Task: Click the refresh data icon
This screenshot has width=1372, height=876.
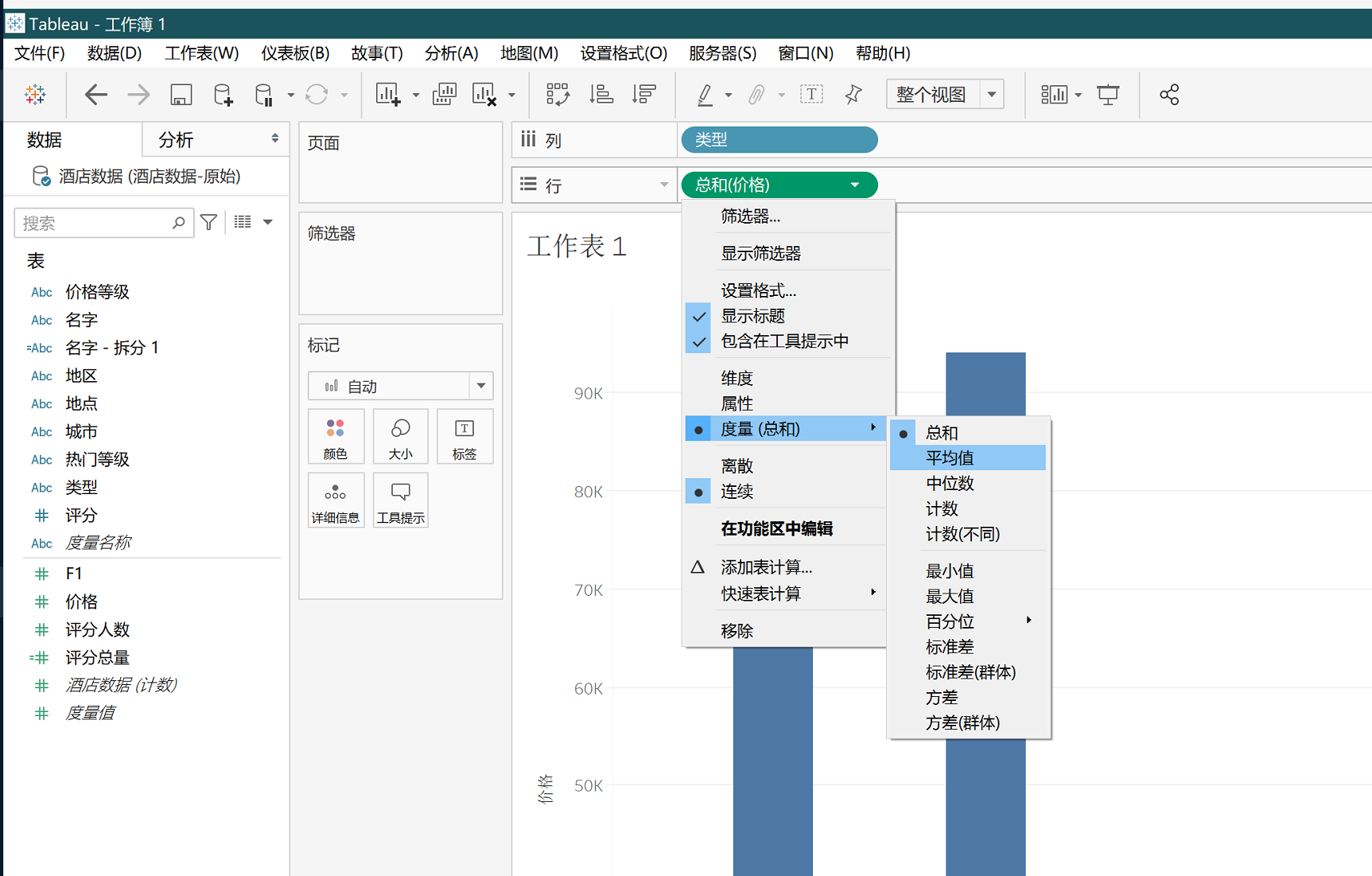Action: [317, 95]
